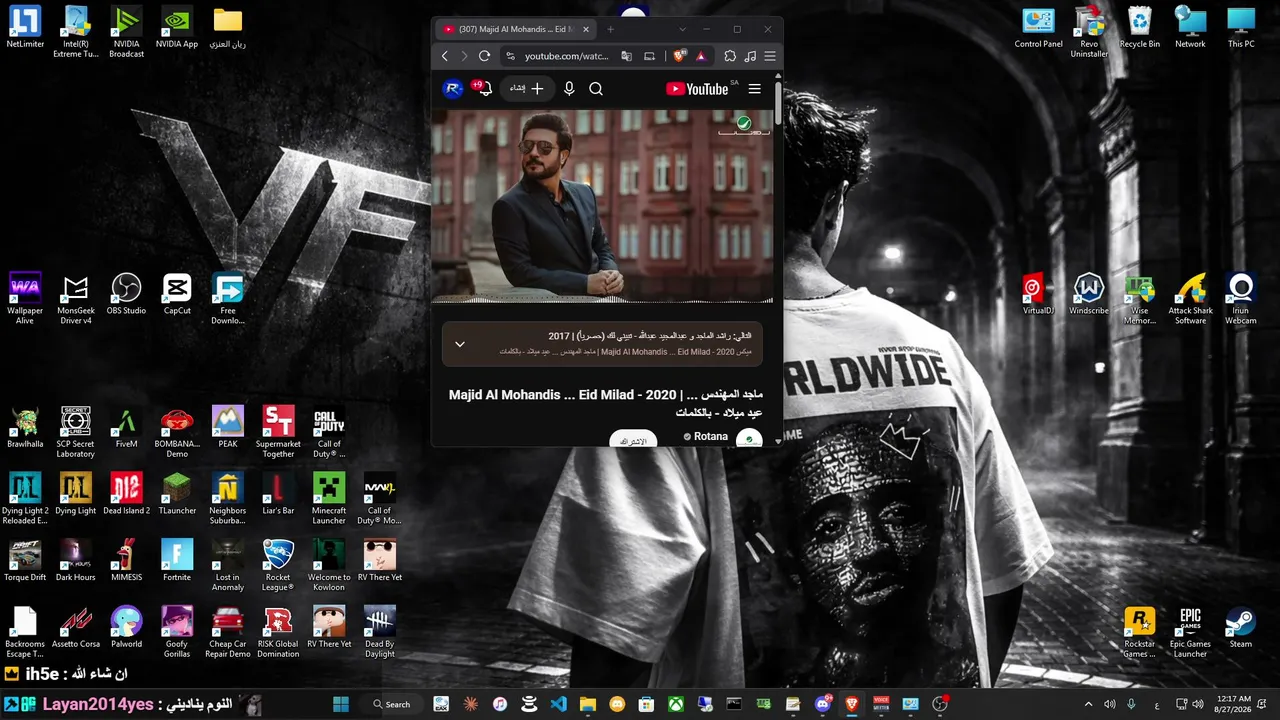Click the tray microphone icon
This screenshot has width=1280, height=720.
(x=1131, y=704)
